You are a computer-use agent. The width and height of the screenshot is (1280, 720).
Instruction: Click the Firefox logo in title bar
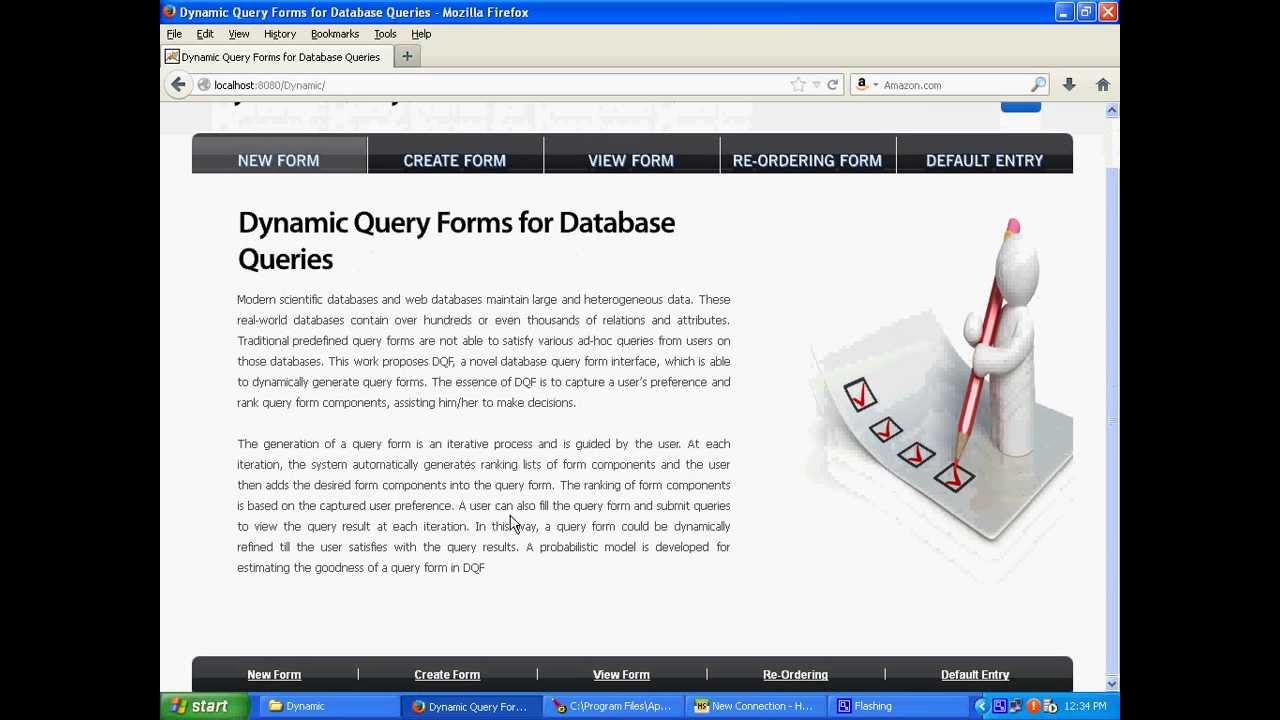(169, 12)
